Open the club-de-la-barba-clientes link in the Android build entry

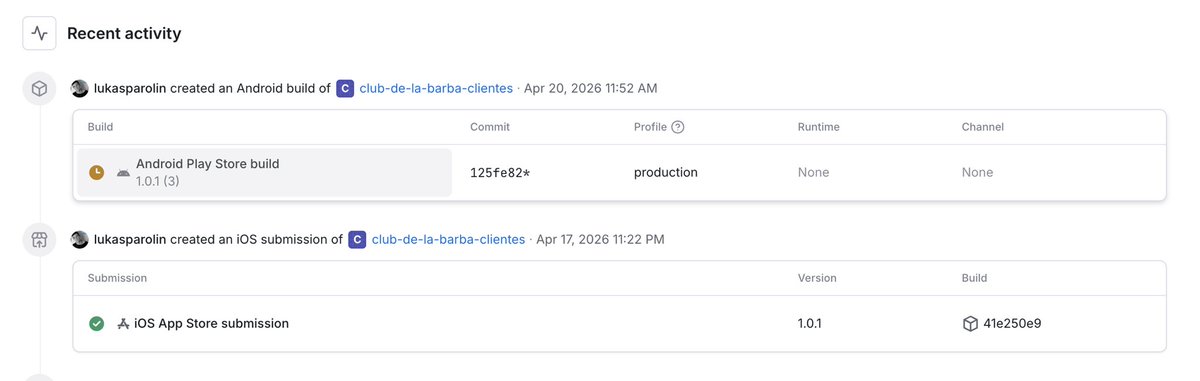point(436,88)
